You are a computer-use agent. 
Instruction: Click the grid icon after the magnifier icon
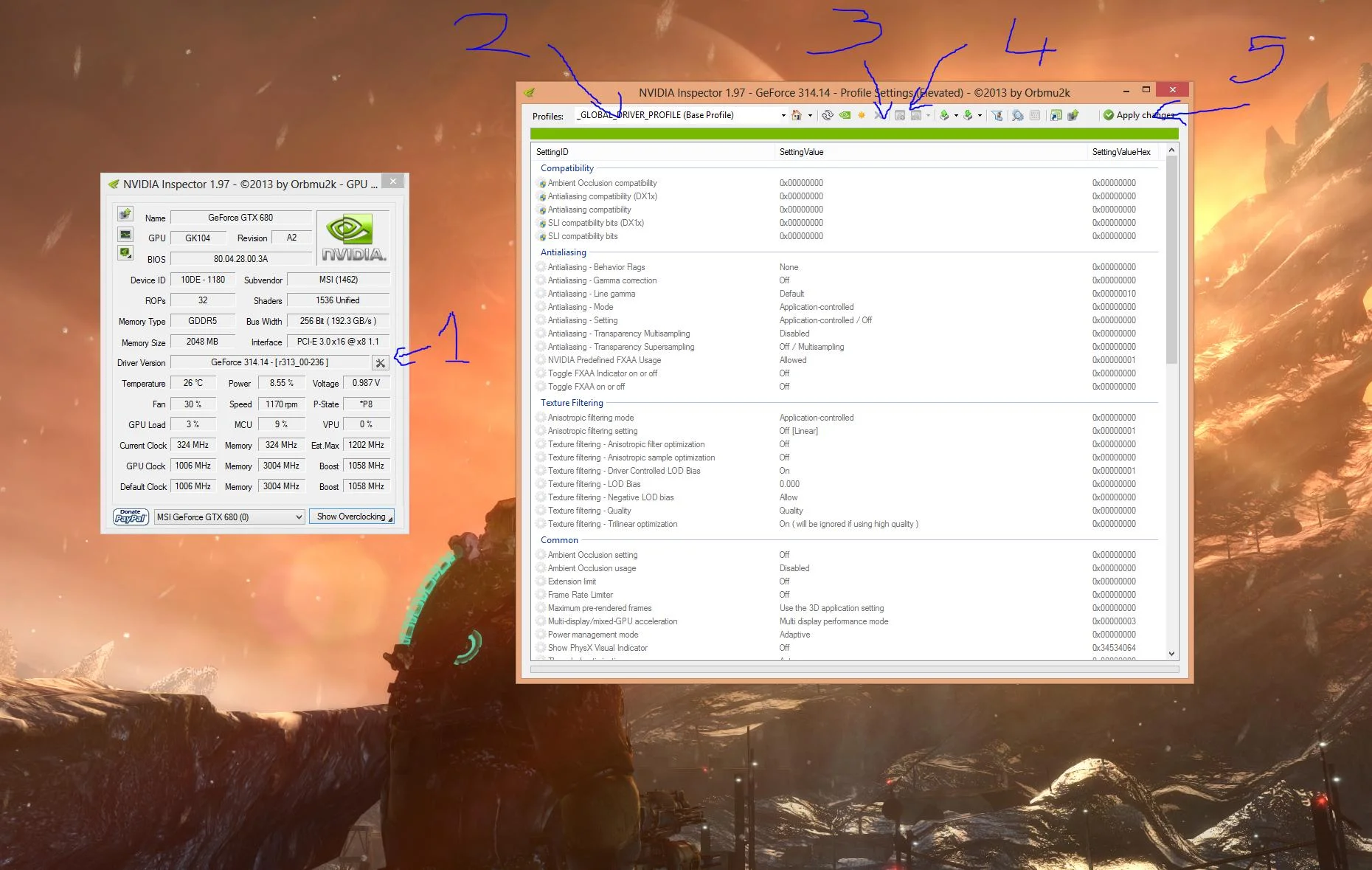1035,115
